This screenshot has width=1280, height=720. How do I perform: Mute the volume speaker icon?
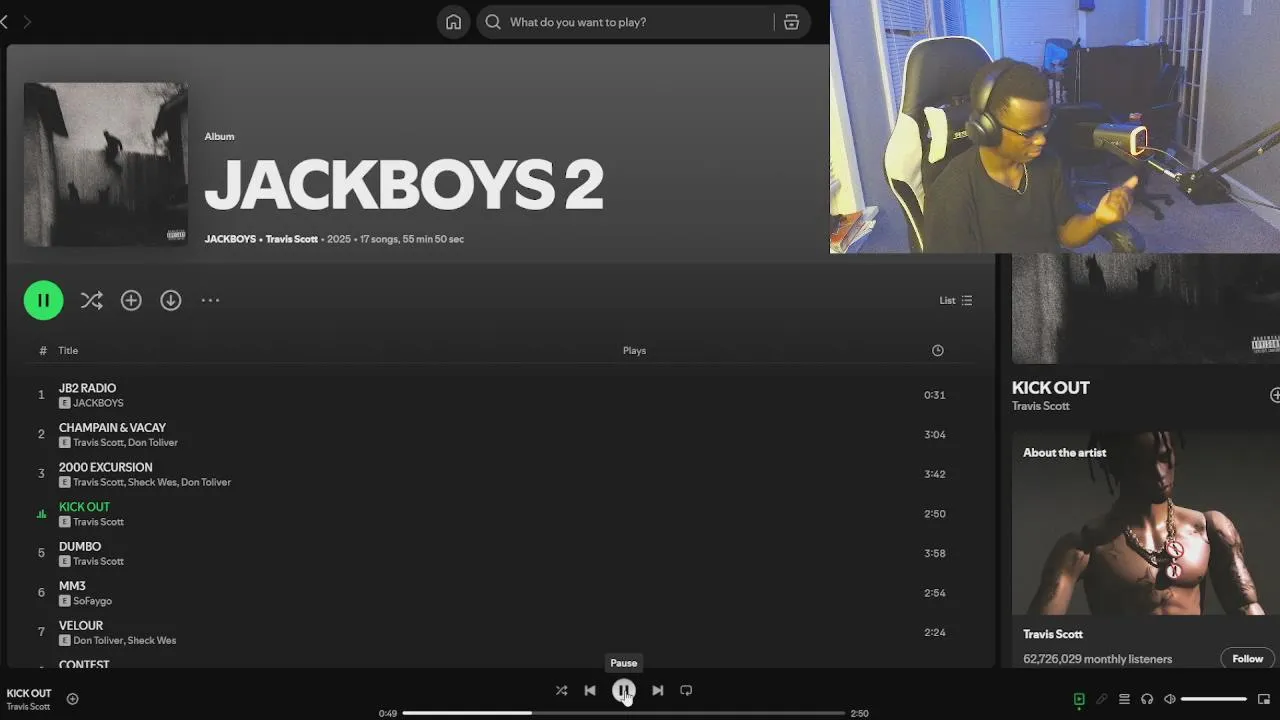[x=1170, y=699]
